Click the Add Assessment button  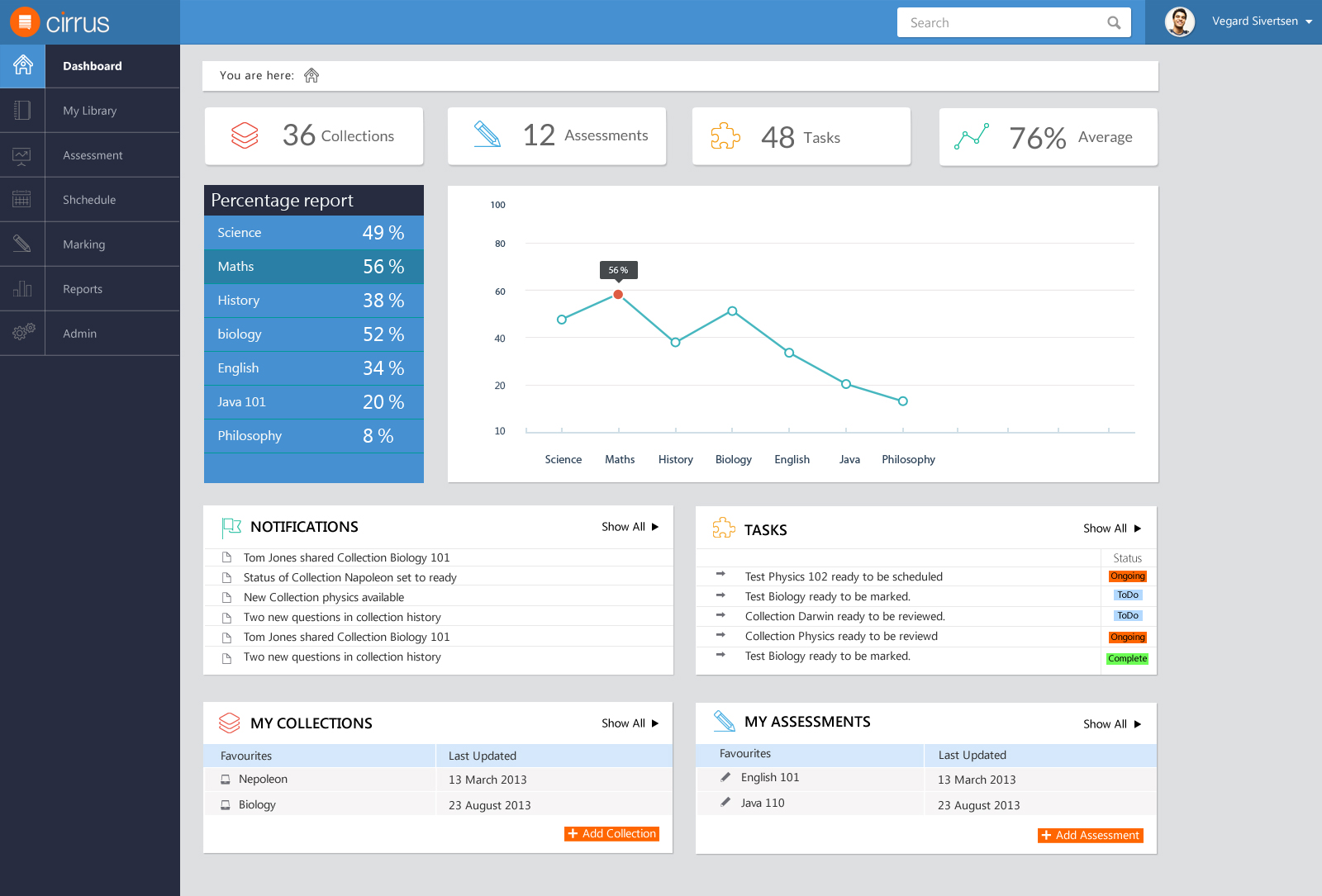(x=1091, y=836)
